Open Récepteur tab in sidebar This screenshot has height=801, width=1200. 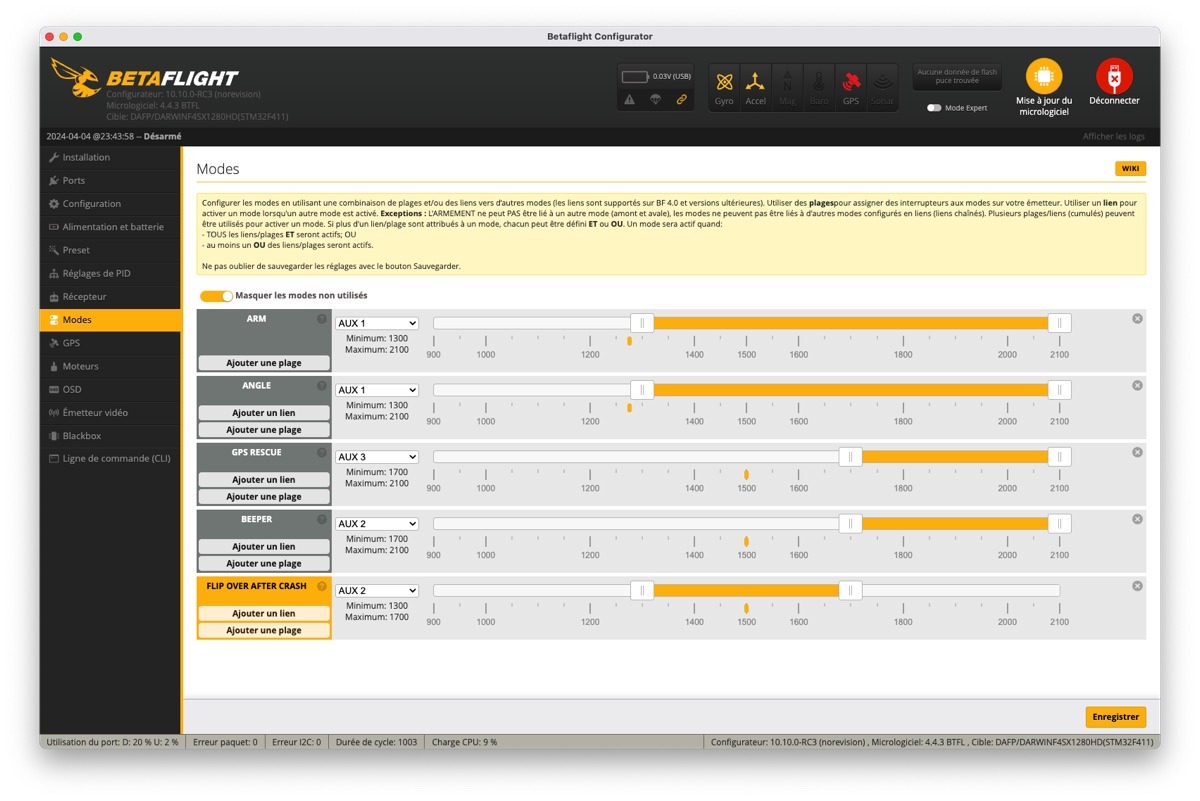click(x=110, y=297)
